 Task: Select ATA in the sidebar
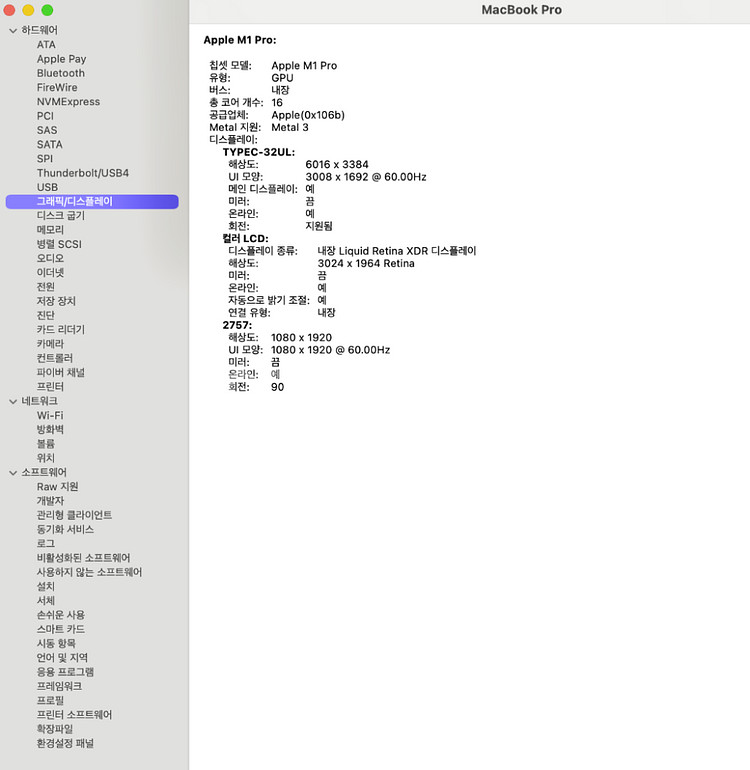[46, 45]
